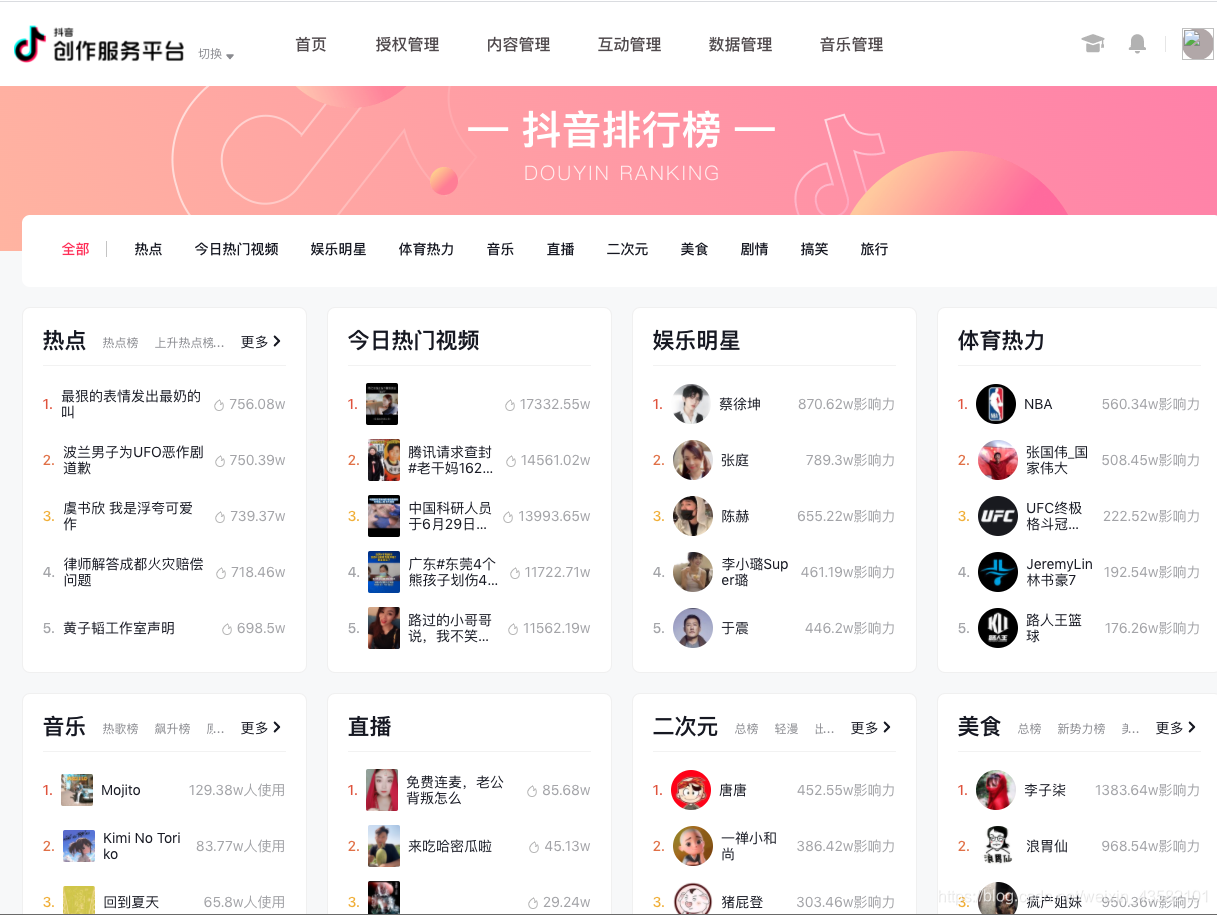Select 上升热点榜 sub-tab in 热点 card
The height and width of the screenshot is (915, 1217).
[189, 343]
